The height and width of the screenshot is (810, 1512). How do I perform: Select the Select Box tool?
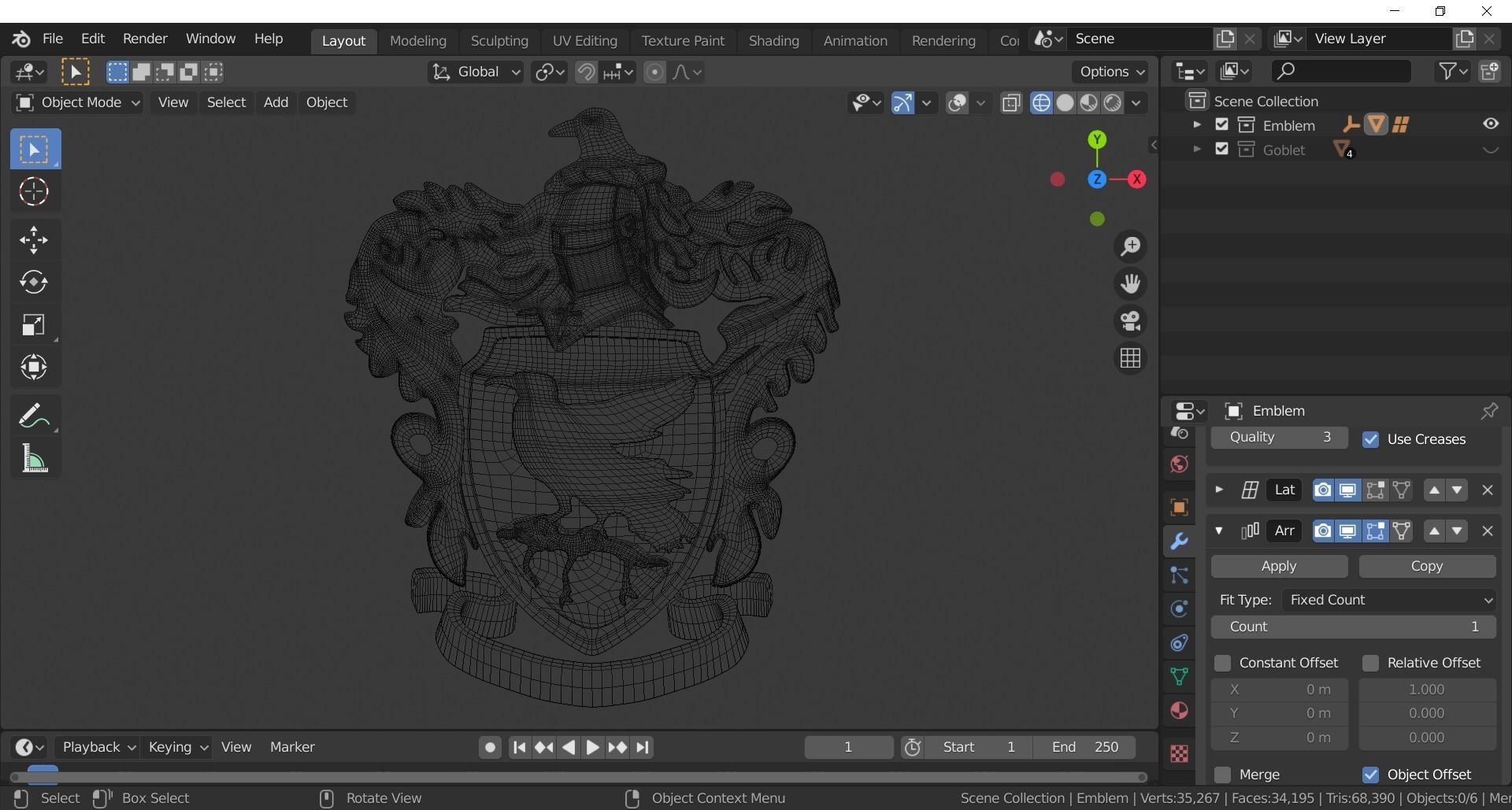coord(35,149)
